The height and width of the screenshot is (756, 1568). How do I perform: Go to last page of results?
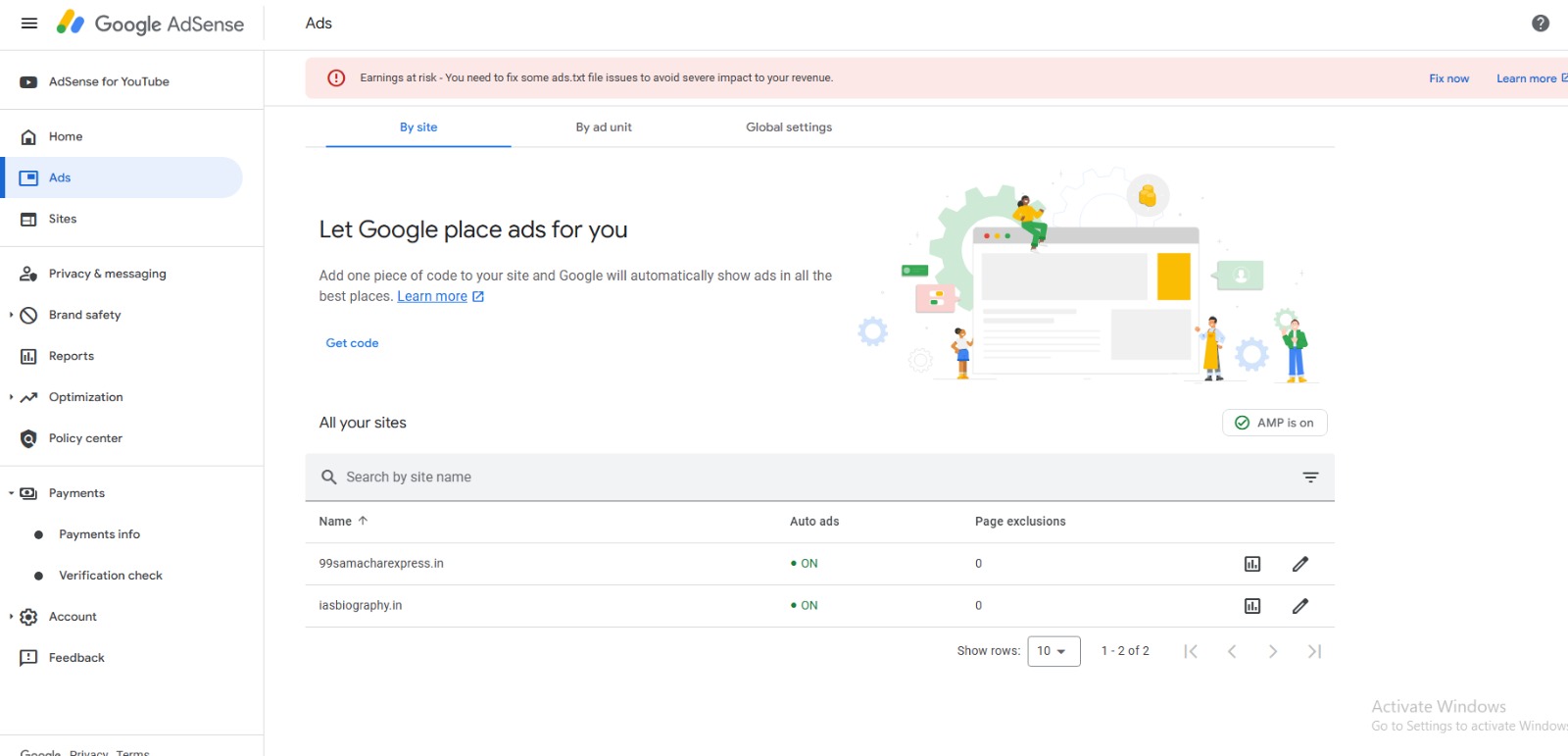[x=1314, y=652]
